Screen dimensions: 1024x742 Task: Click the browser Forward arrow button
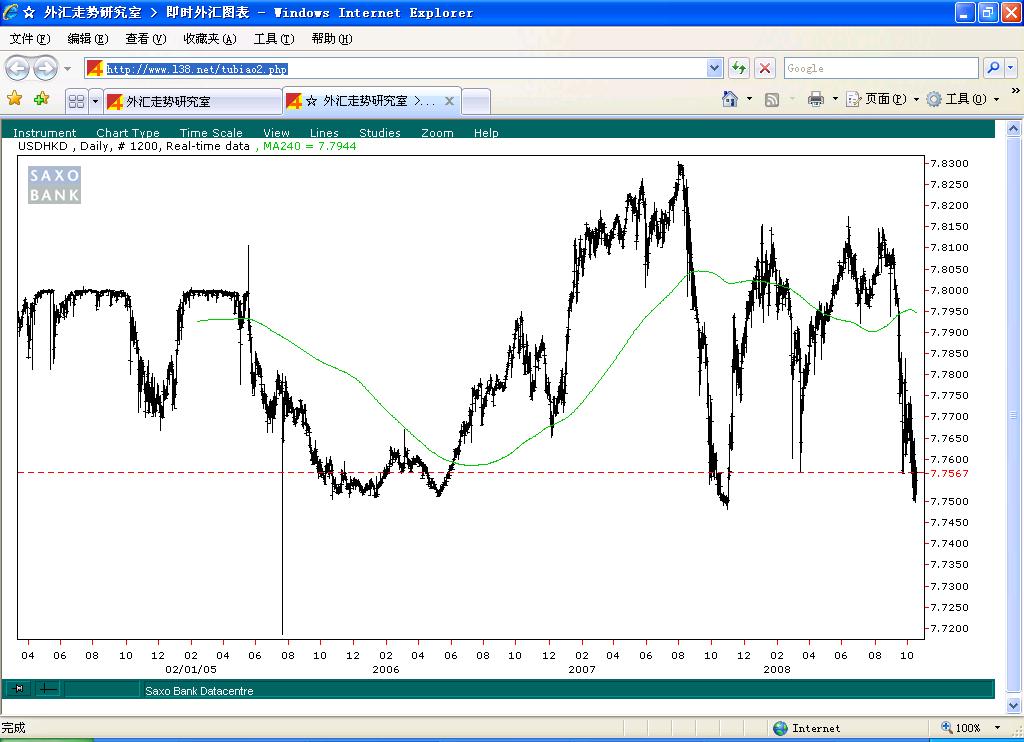tap(45, 68)
